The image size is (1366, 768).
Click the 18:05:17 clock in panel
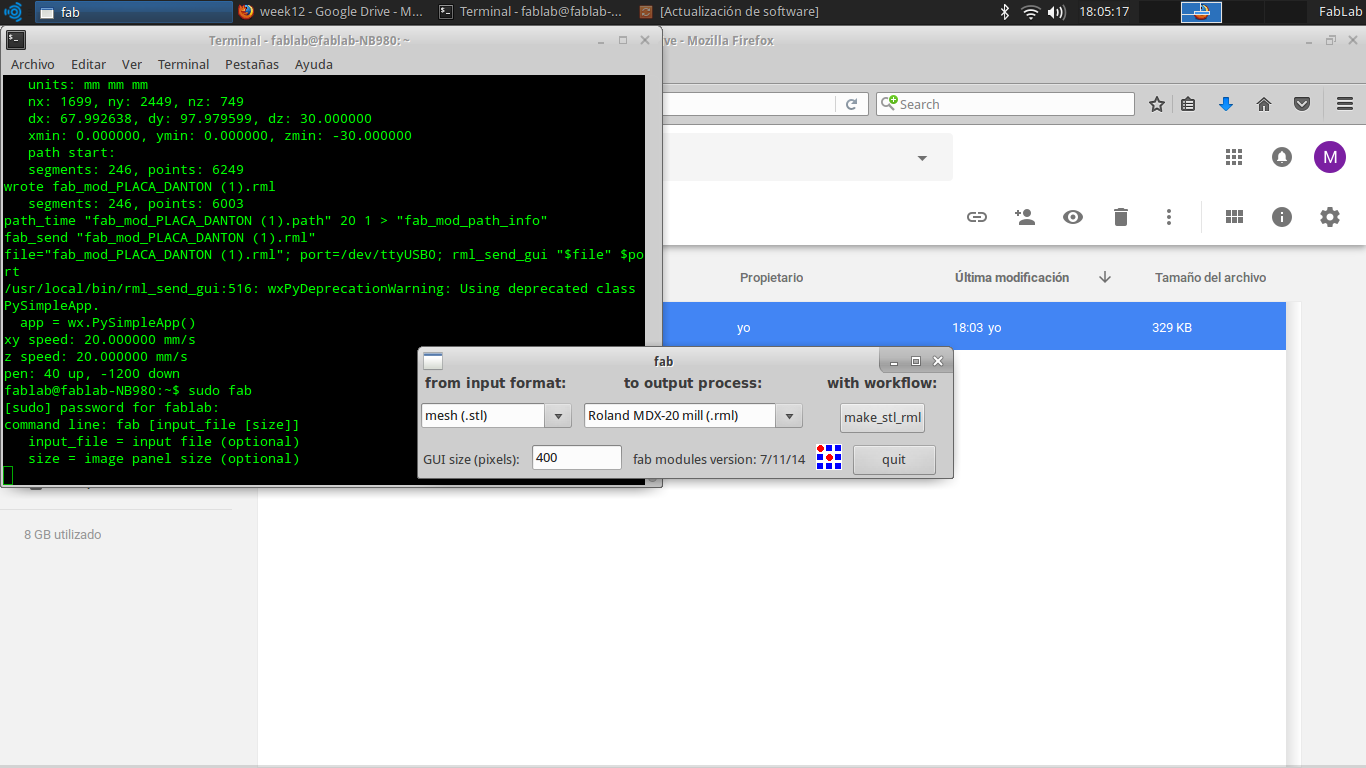click(1104, 12)
